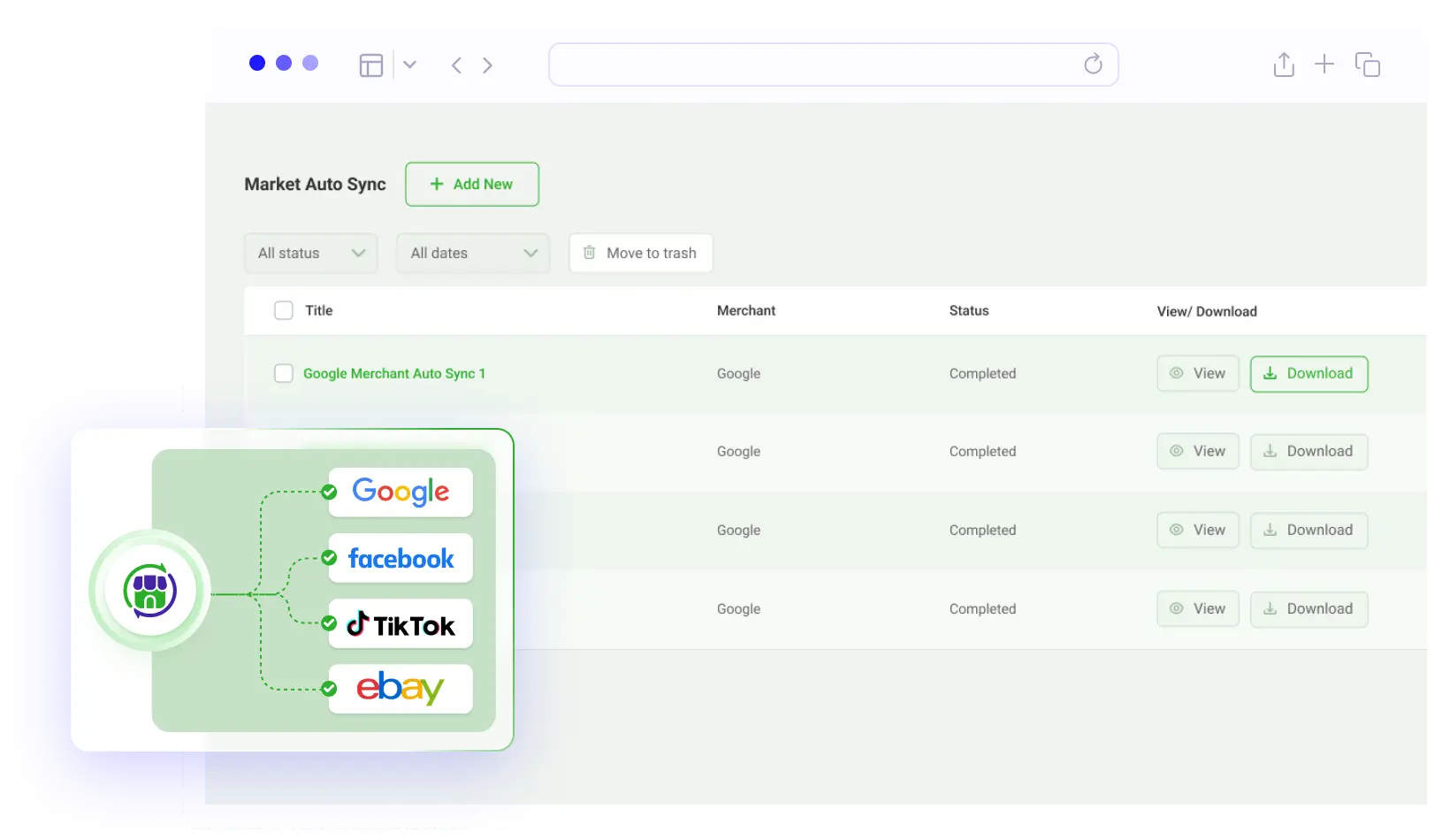This screenshot has height=840, width=1450.
Task: Click View in Google Merchant Auto Sync 1 row
Action: 1198,373
